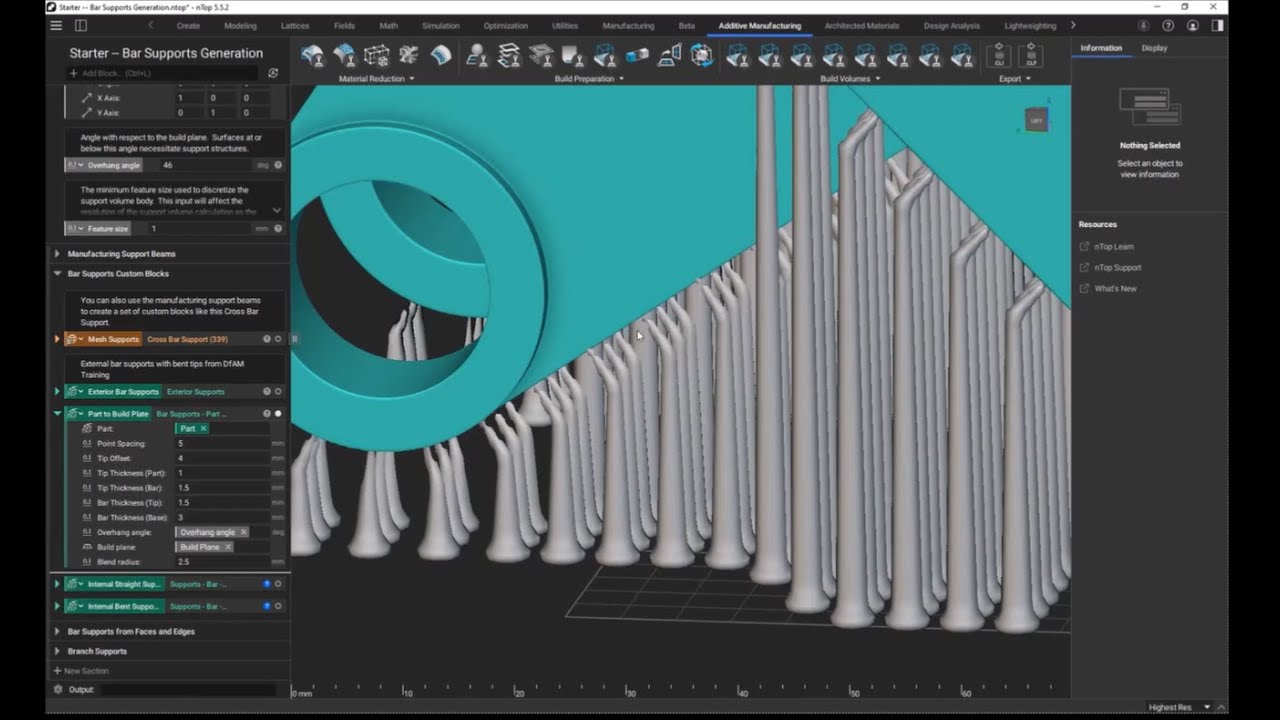
Task: Switch to the Design Analysis ribbon tab
Action: click(952, 25)
